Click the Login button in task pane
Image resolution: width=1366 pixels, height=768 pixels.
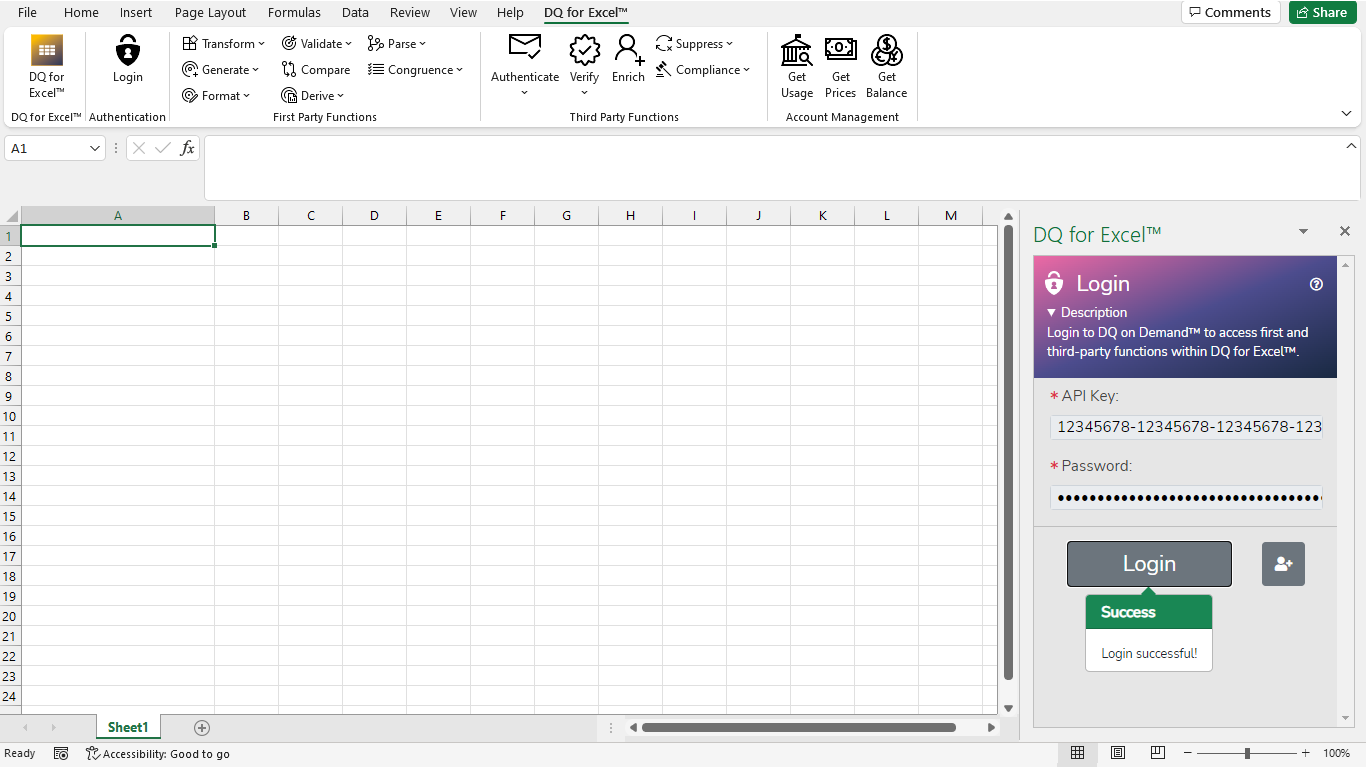1149,564
